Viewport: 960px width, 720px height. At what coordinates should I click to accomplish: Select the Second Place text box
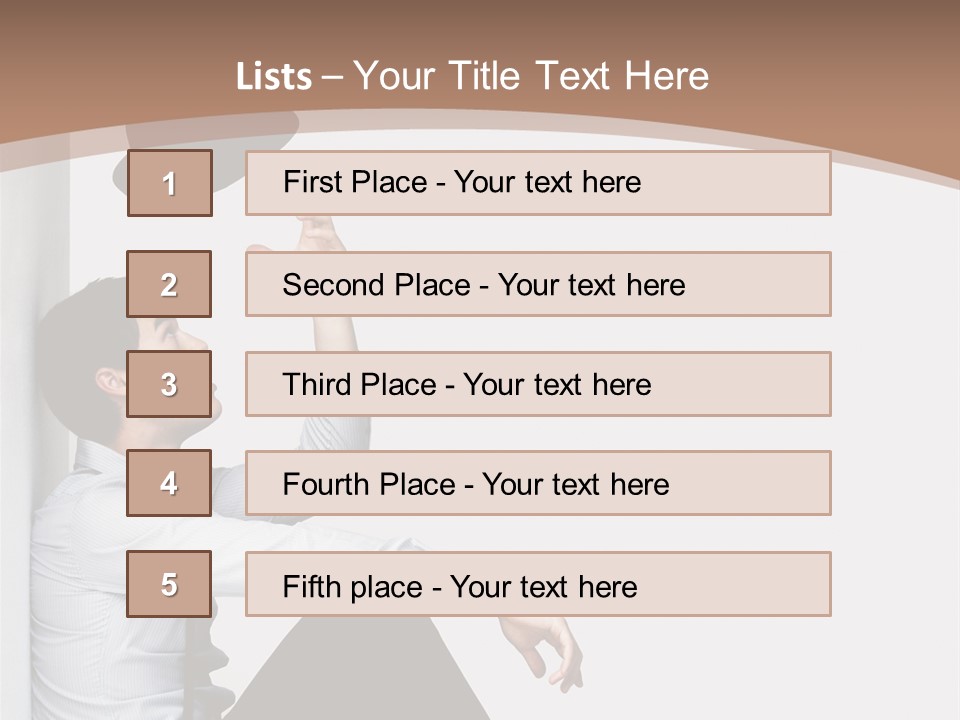coord(538,284)
